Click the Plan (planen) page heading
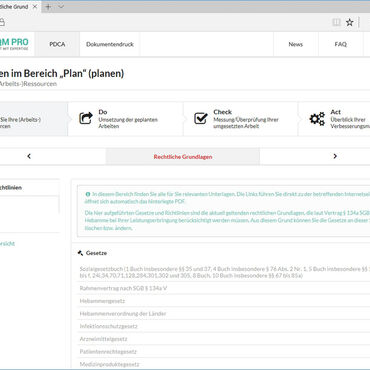 [x=62, y=73]
